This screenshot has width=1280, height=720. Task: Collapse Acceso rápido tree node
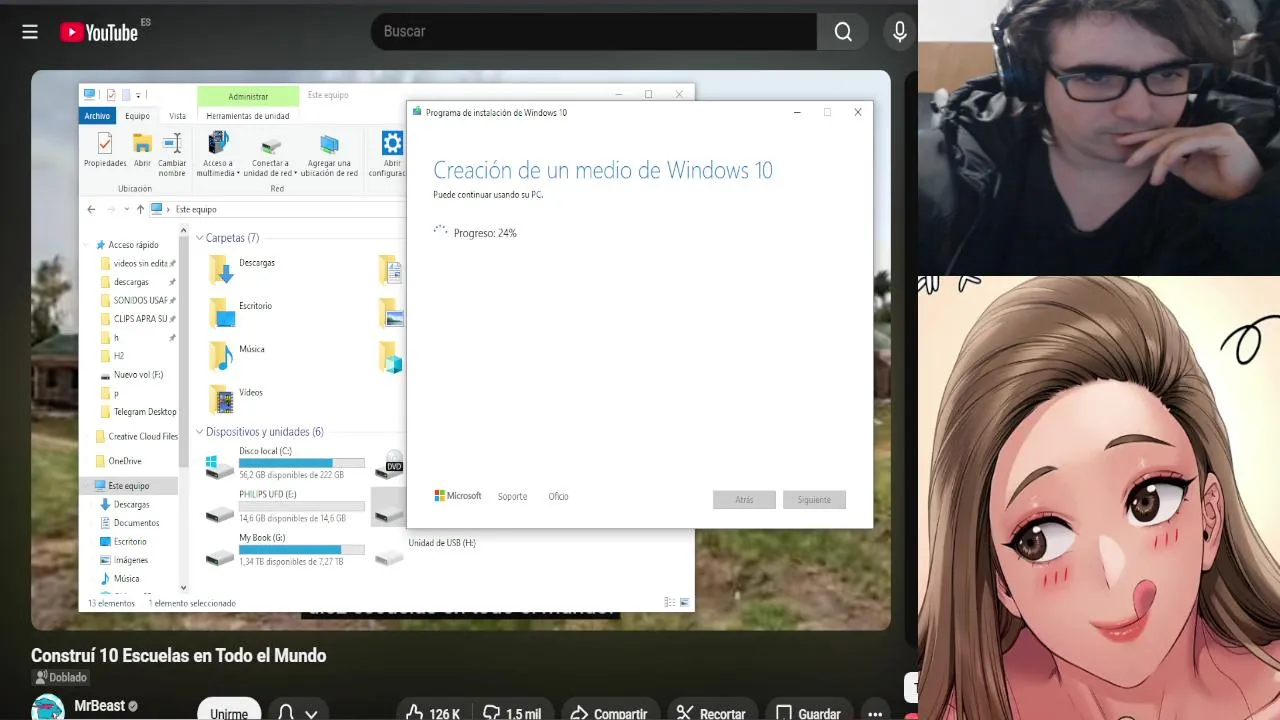pyautogui.click(x=87, y=245)
